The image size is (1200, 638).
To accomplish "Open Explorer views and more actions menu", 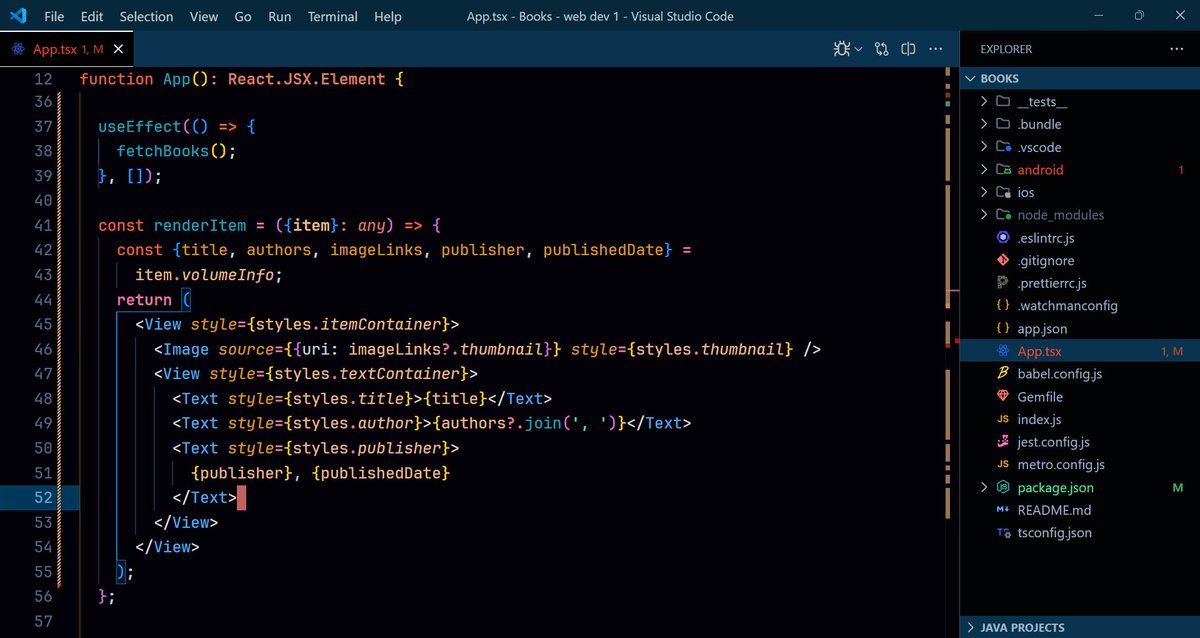I will tap(1176, 49).
